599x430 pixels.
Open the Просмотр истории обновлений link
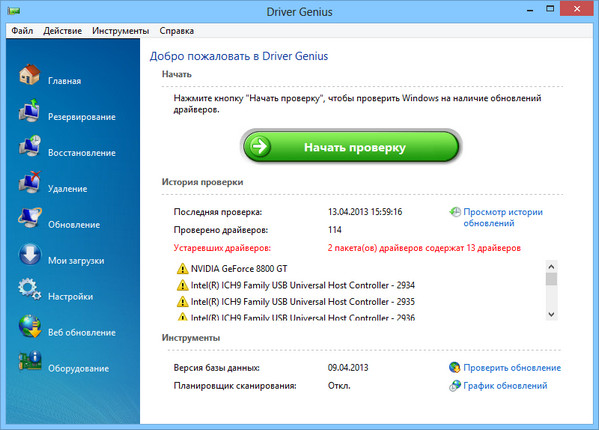[503, 217]
